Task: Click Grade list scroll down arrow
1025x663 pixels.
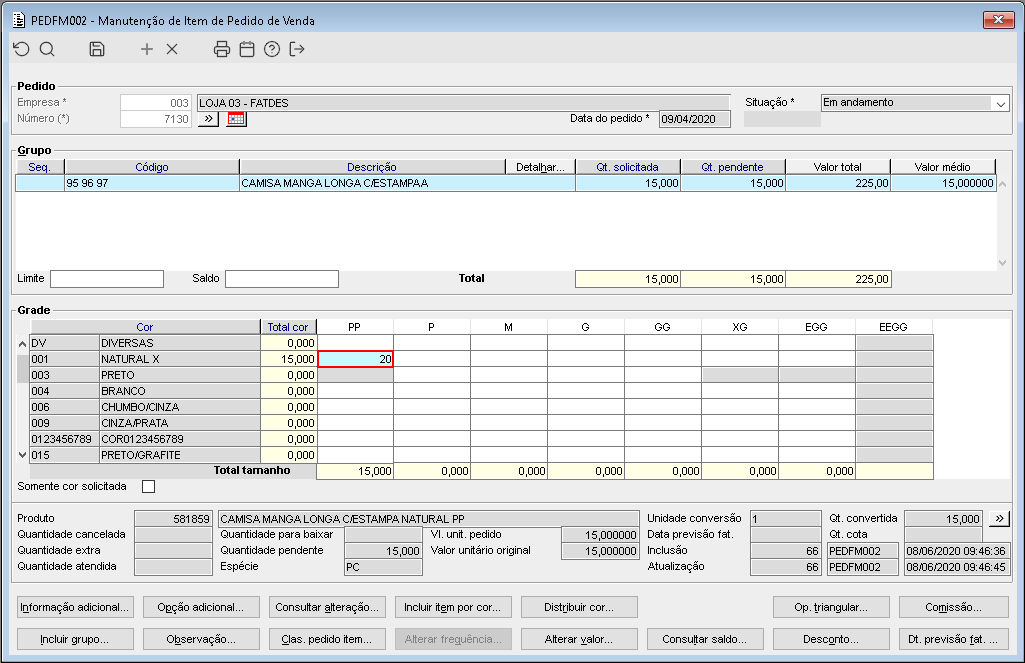Action: tap(22, 455)
